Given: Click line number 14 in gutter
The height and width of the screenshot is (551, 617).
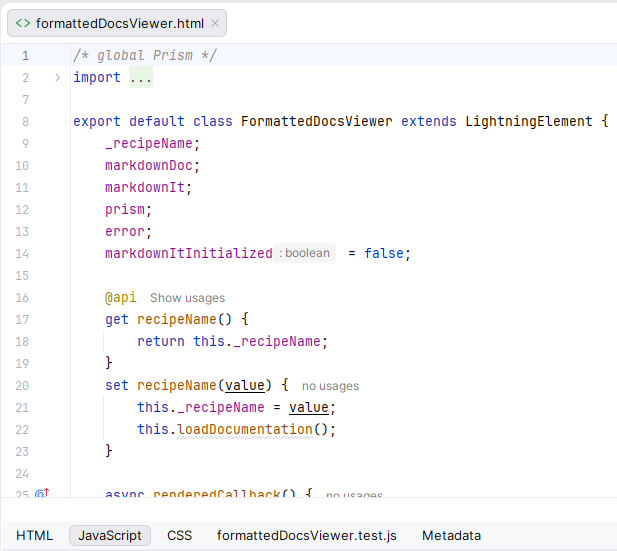Looking at the screenshot, I should pyautogui.click(x=22, y=253).
